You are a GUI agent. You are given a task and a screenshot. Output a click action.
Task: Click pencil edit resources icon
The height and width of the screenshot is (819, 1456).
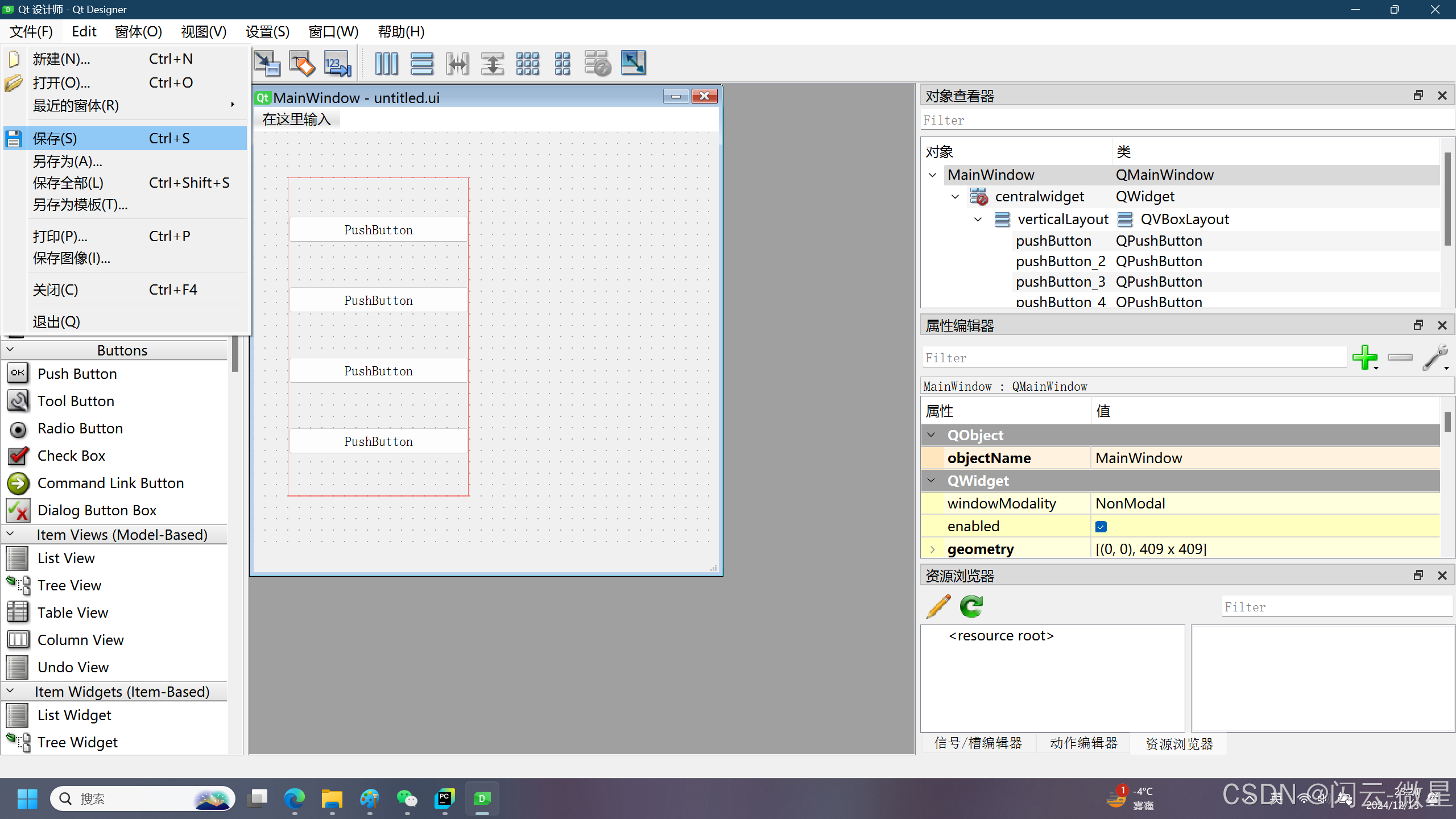(938, 606)
